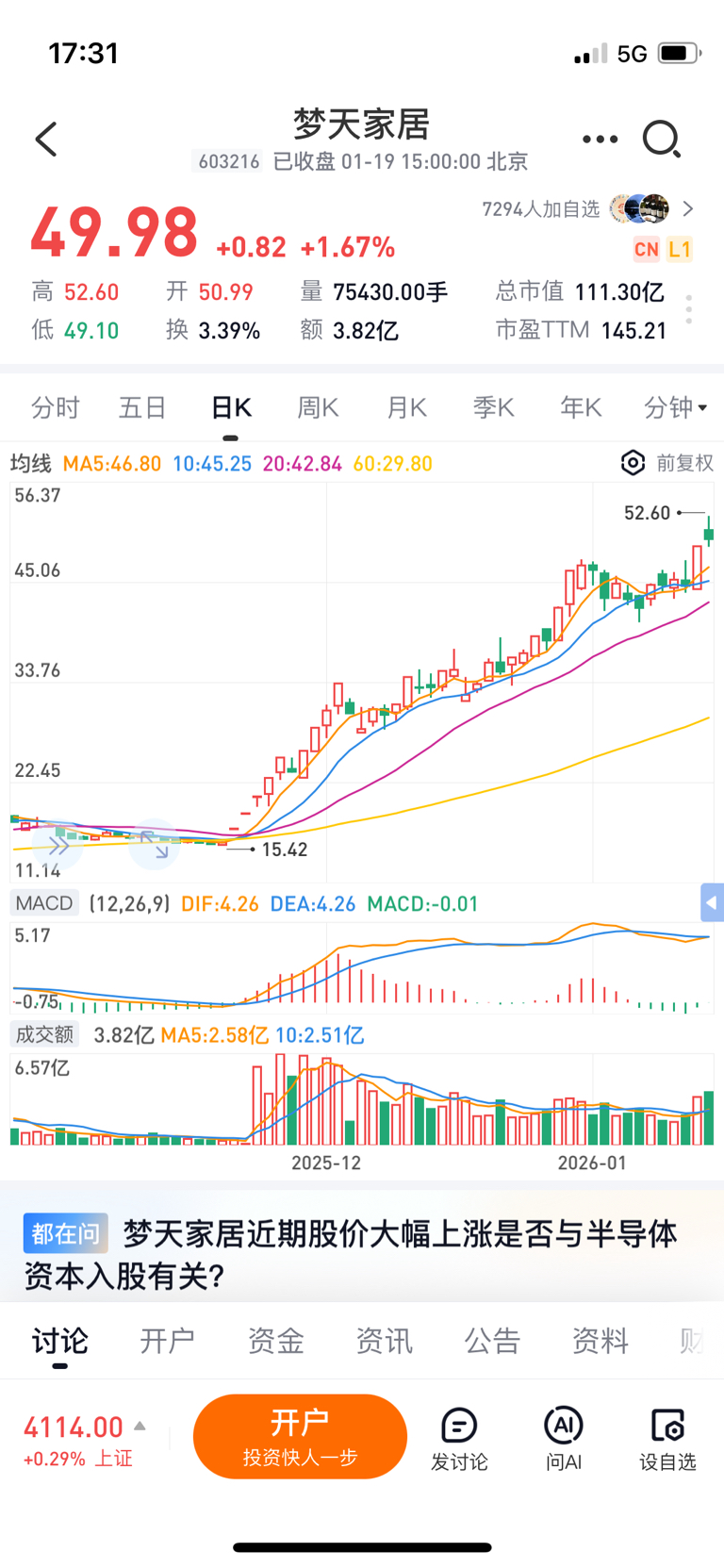Tap the watchlist user avatars
The height and width of the screenshot is (1568, 724).
point(639,208)
